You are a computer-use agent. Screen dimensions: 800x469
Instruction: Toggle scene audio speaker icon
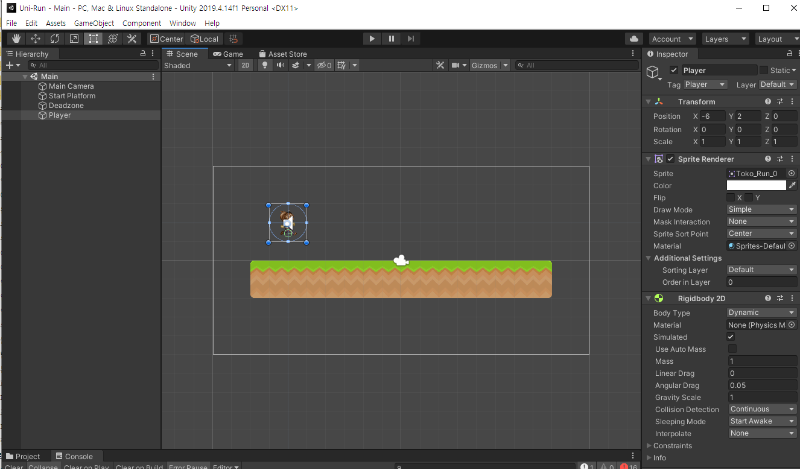(x=280, y=65)
